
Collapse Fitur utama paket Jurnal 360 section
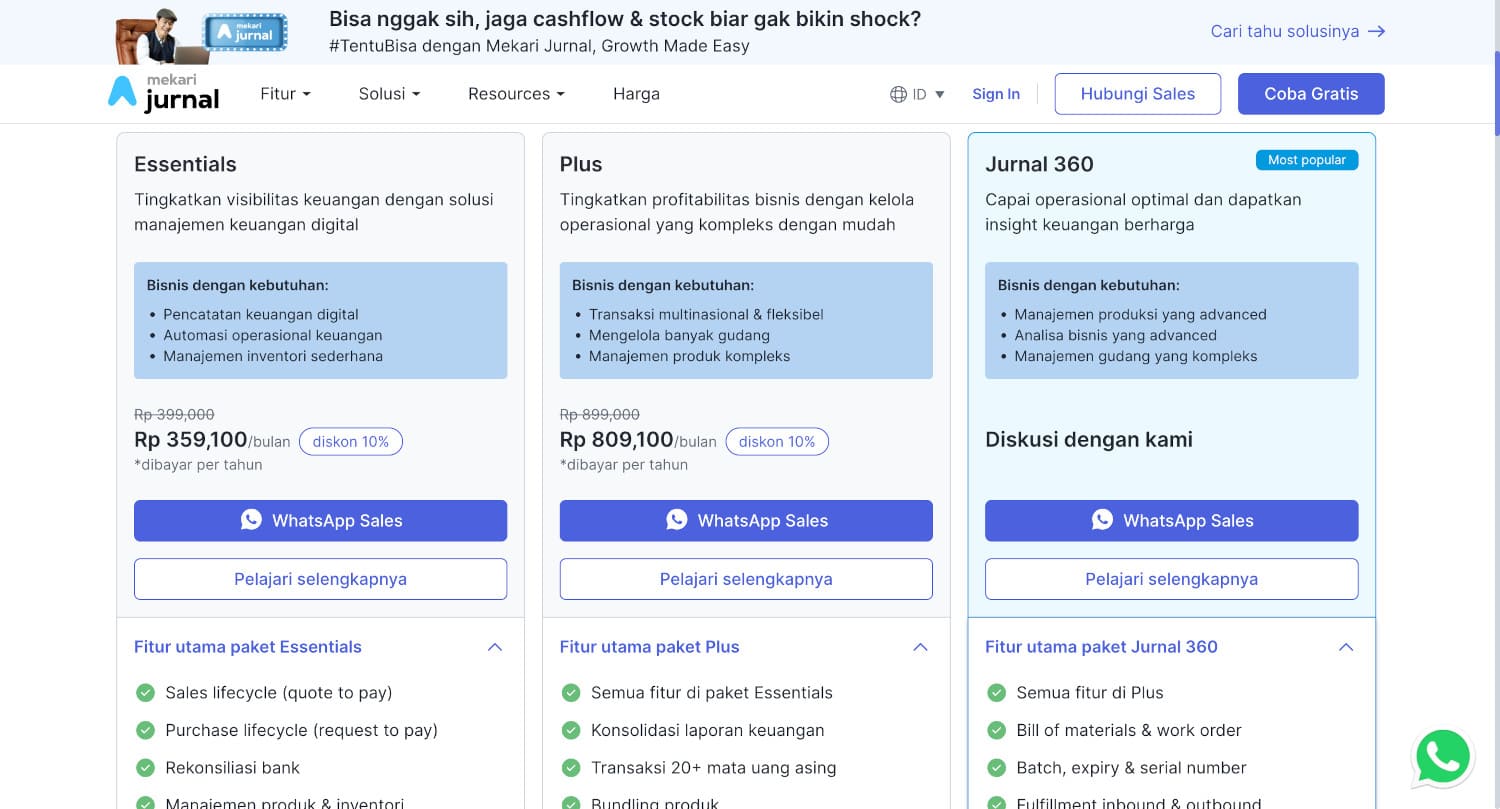point(1346,647)
